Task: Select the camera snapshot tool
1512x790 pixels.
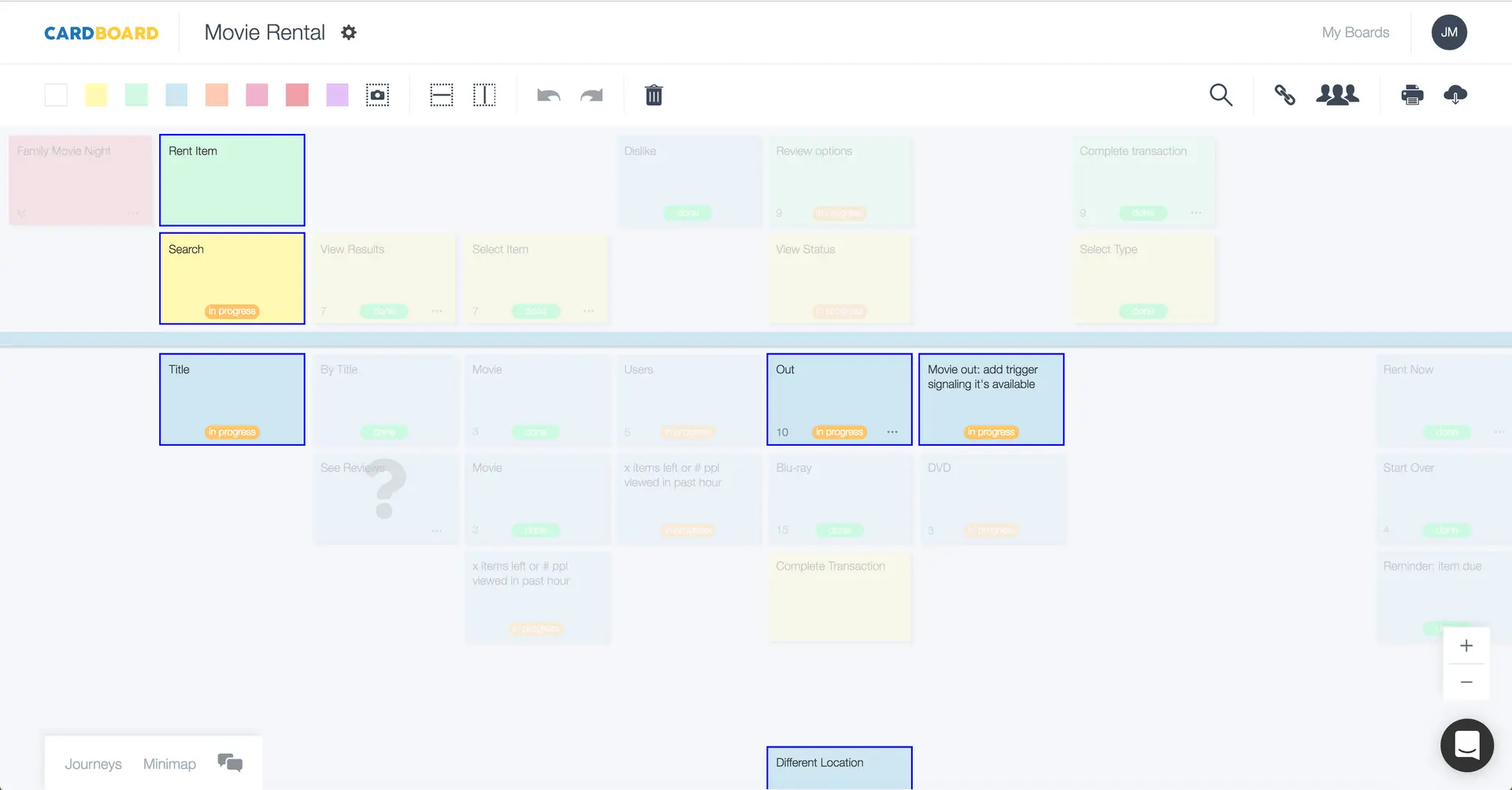Action: [377, 95]
